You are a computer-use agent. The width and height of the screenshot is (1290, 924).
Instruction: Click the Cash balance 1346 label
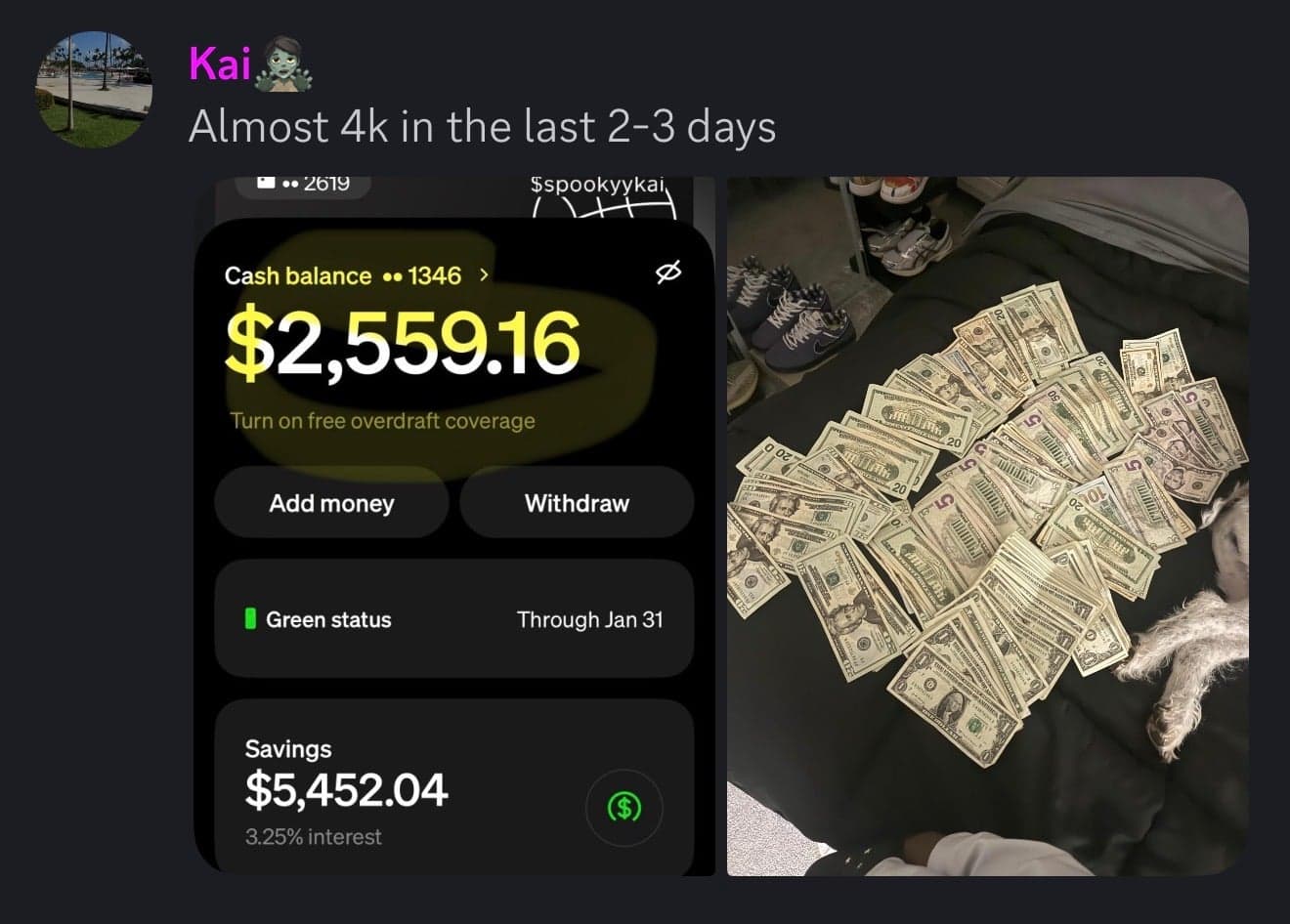(x=343, y=275)
